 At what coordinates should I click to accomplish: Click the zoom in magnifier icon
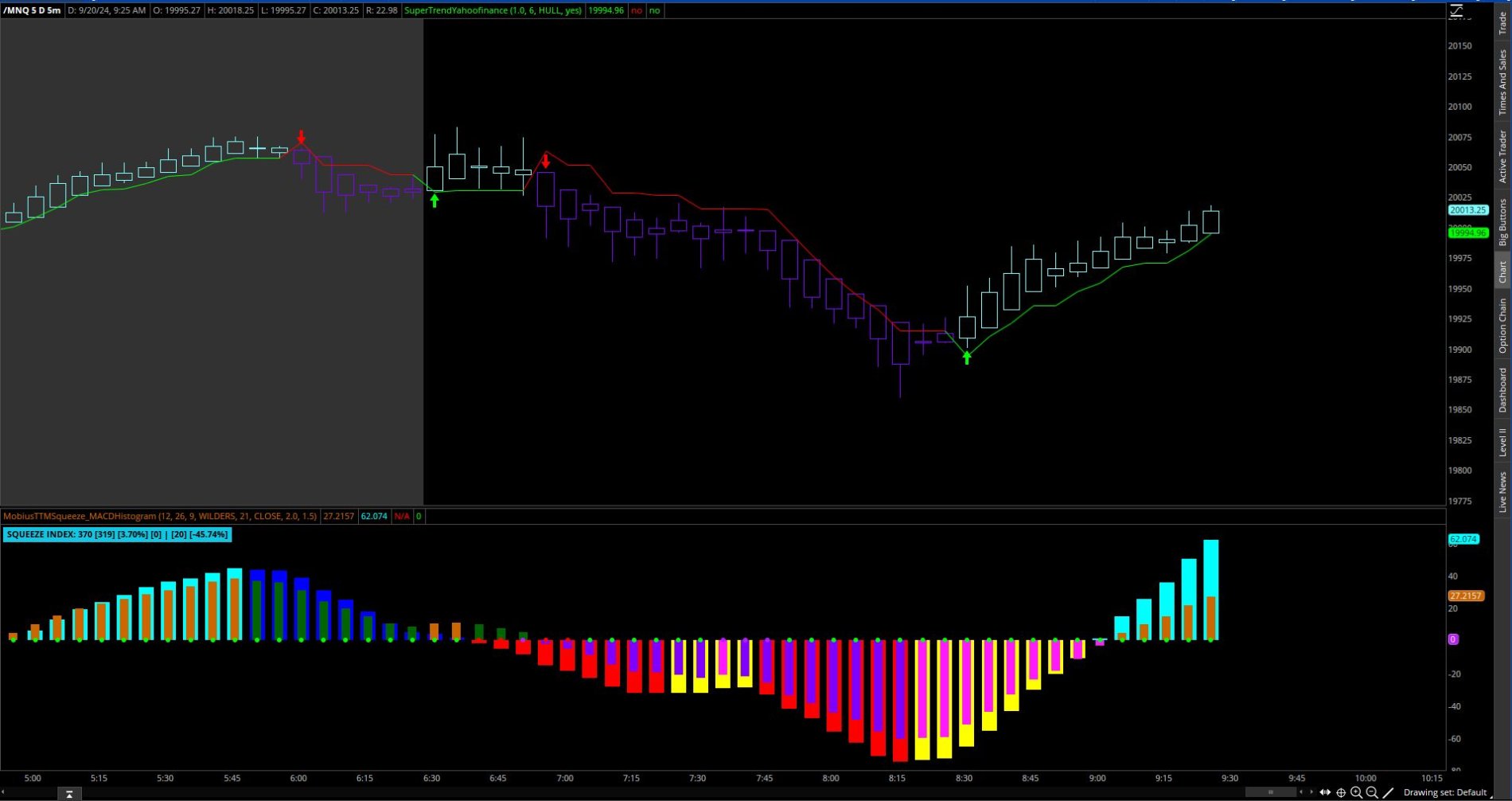pos(1356,792)
